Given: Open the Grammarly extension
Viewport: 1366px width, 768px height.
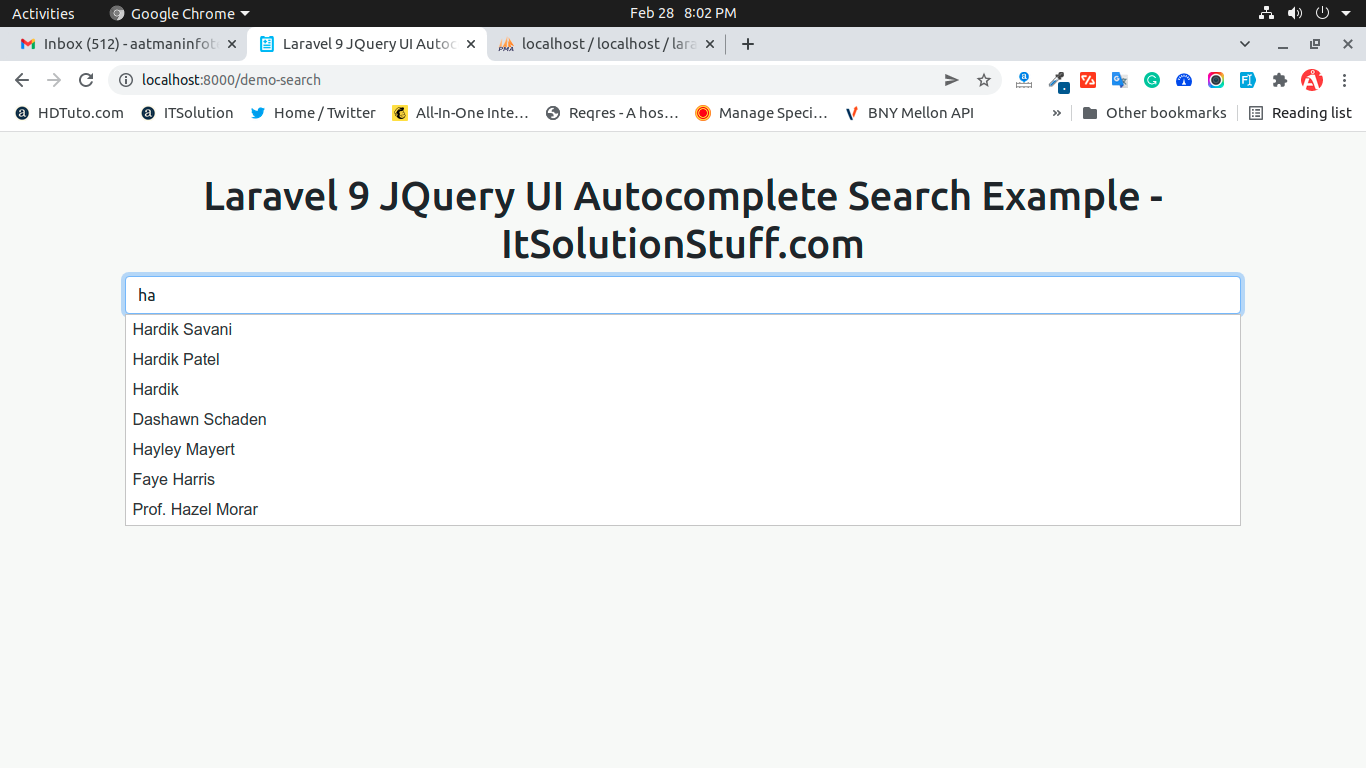Looking at the screenshot, I should (x=1152, y=80).
